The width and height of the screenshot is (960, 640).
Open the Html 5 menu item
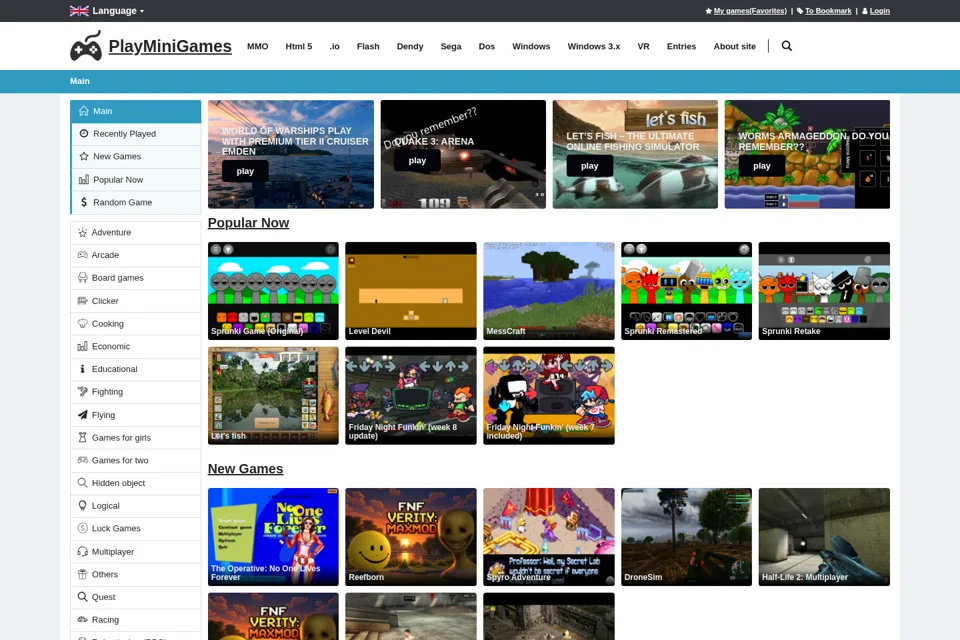(299, 46)
